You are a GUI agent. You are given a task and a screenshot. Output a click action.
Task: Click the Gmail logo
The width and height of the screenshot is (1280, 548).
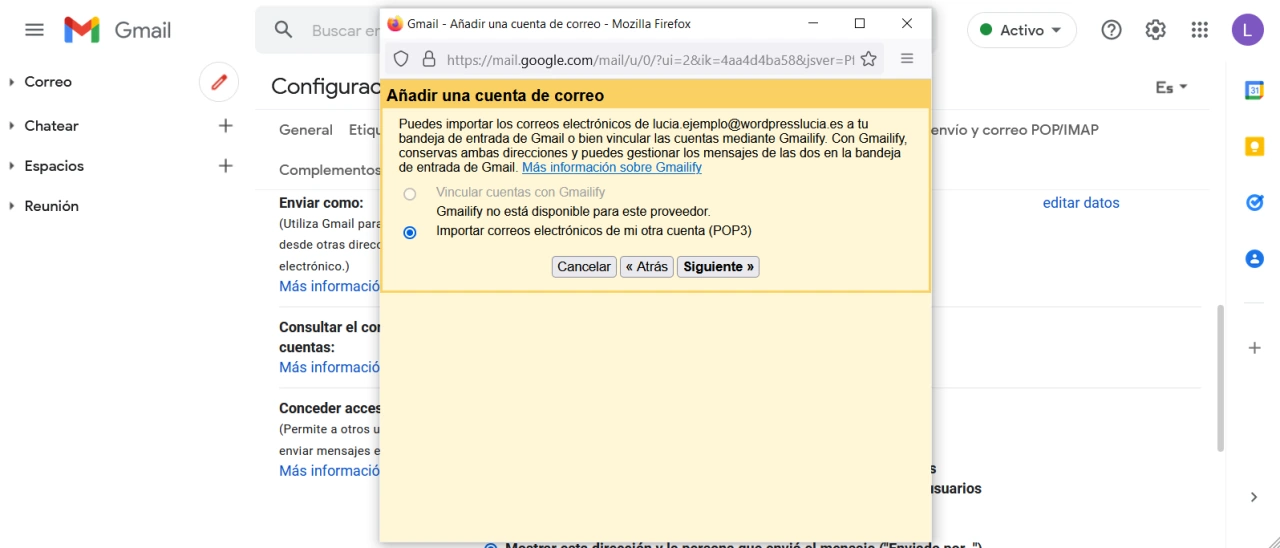coord(118,30)
